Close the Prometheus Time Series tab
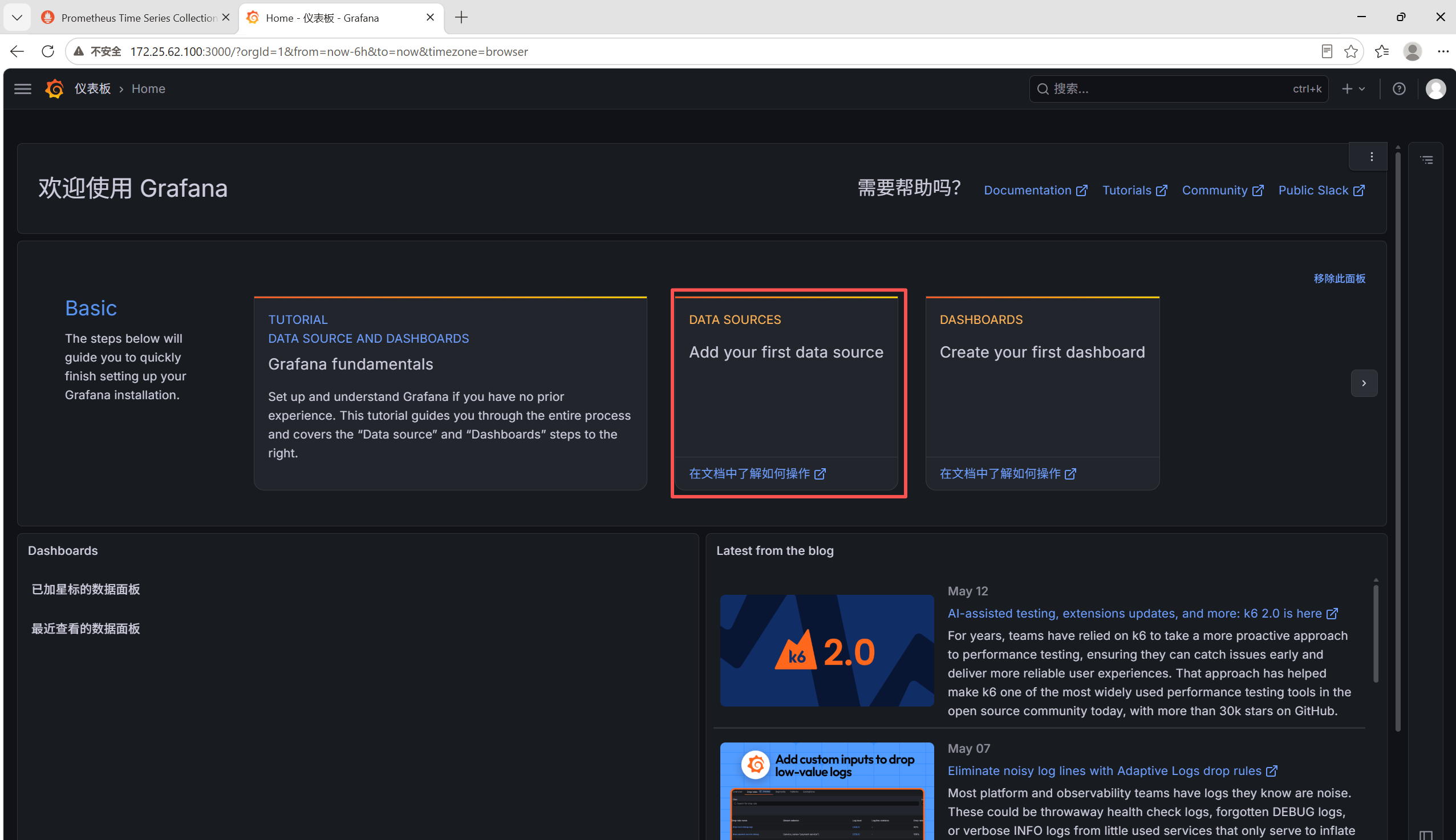The image size is (1456, 840). [226, 17]
